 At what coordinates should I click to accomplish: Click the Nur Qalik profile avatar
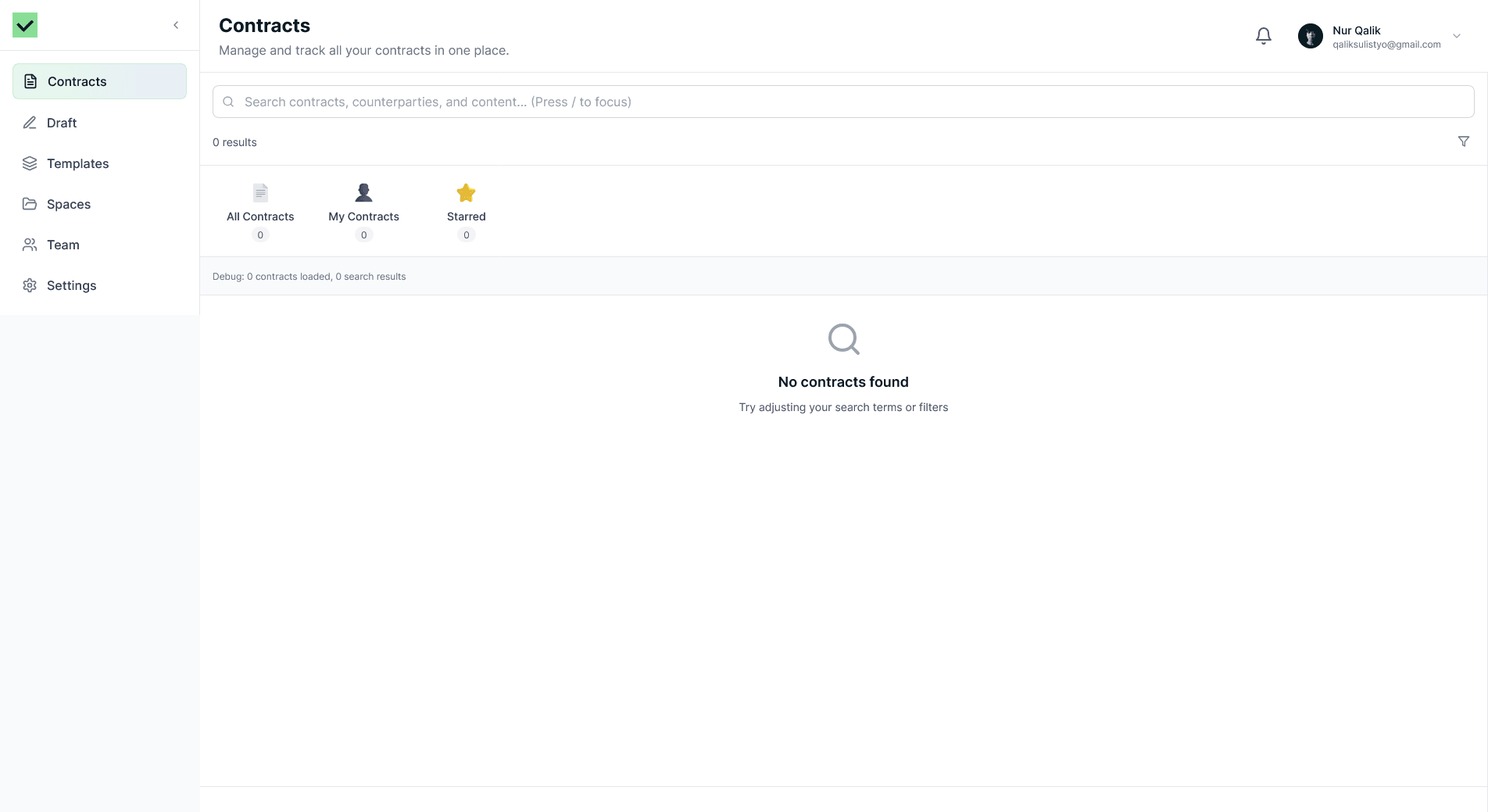[1310, 36]
